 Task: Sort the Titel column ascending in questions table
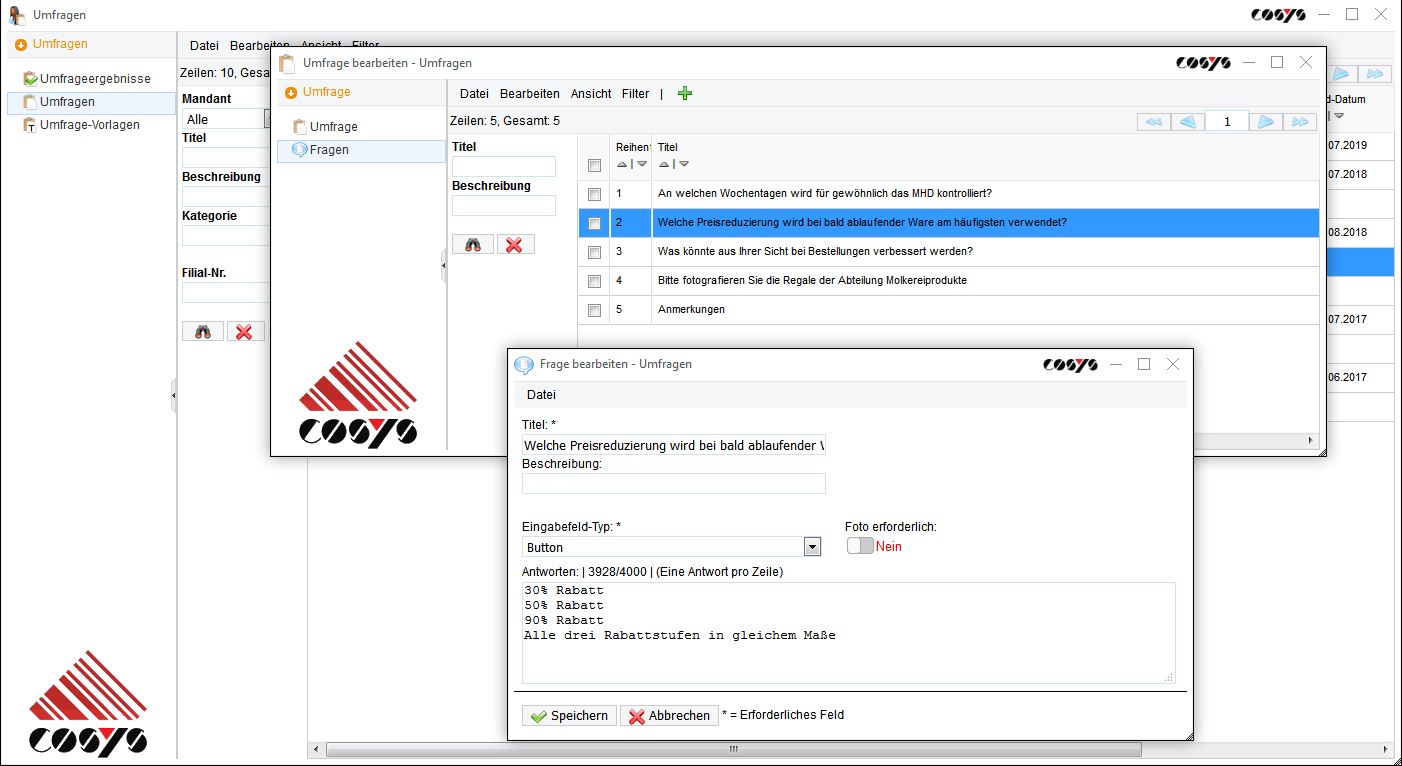click(x=664, y=164)
